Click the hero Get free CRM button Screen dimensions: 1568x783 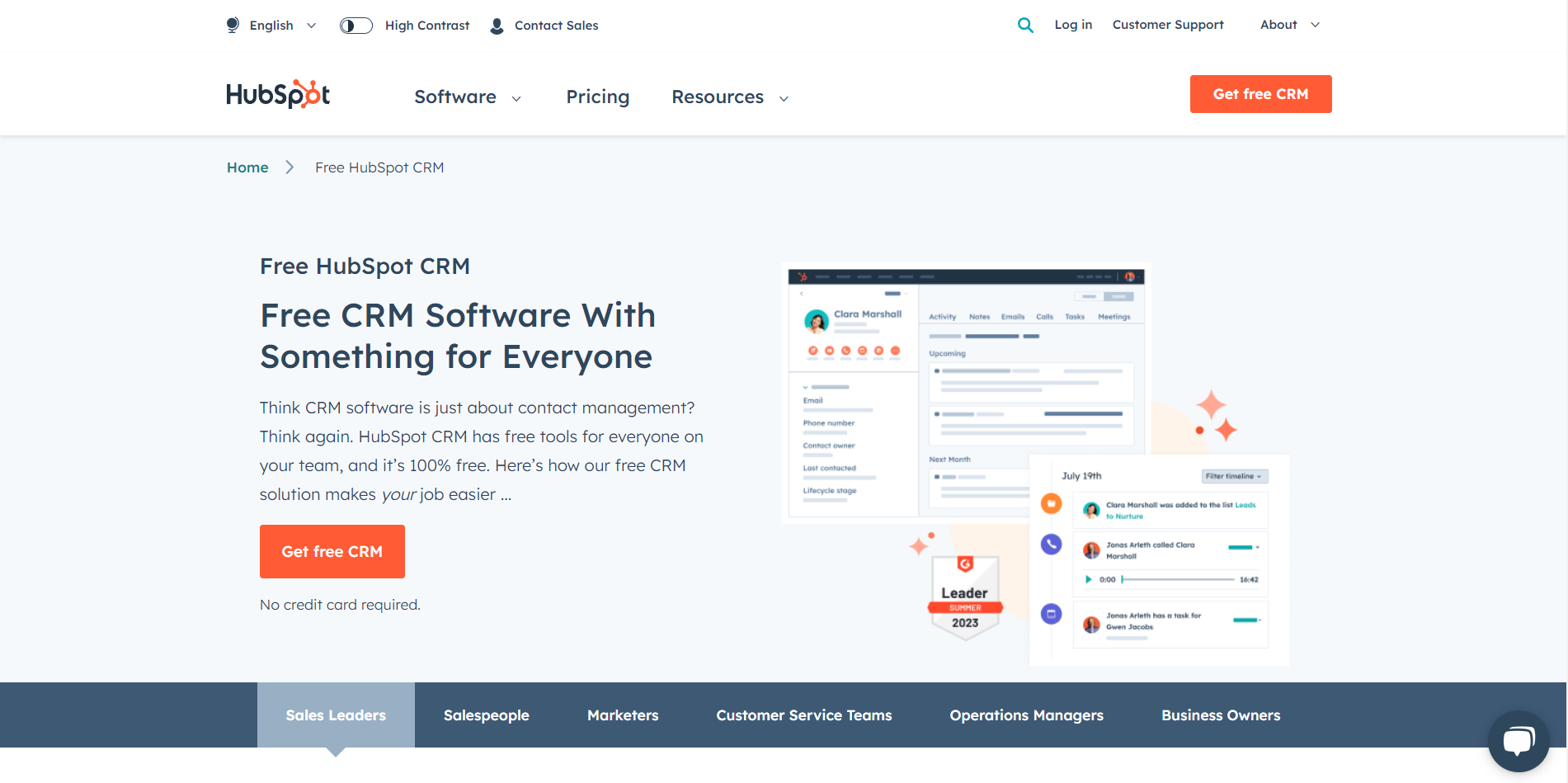click(x=332, y=551)
